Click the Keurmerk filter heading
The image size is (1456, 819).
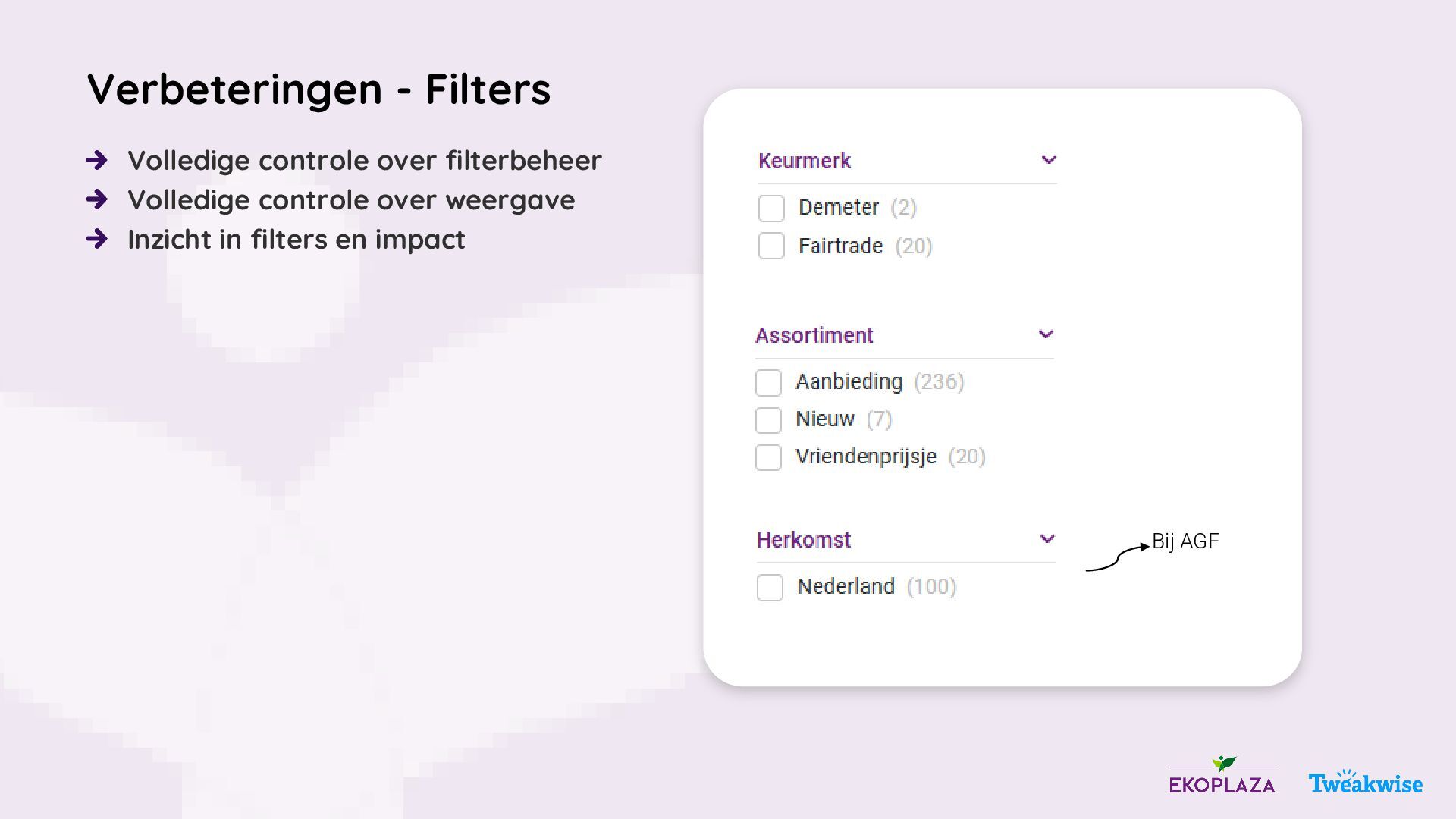tap(805, 161)
